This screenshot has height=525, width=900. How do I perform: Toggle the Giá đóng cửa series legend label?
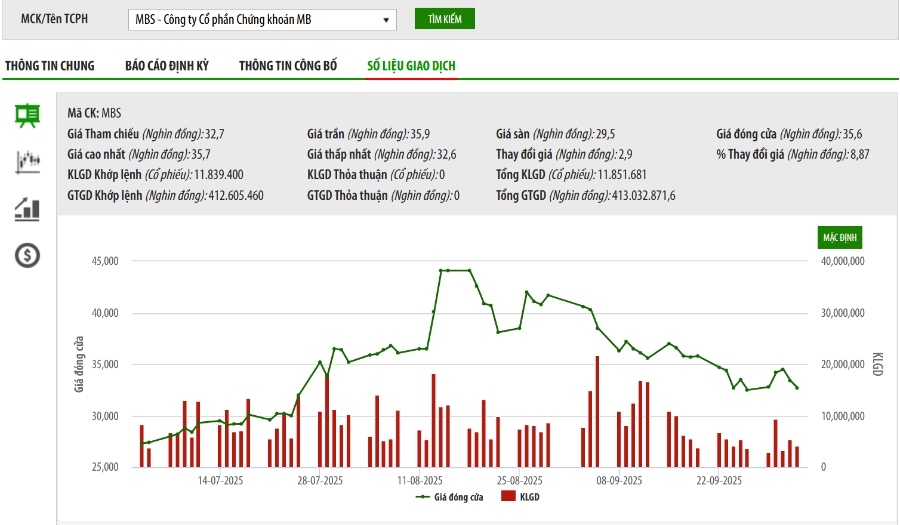point(459,496)
